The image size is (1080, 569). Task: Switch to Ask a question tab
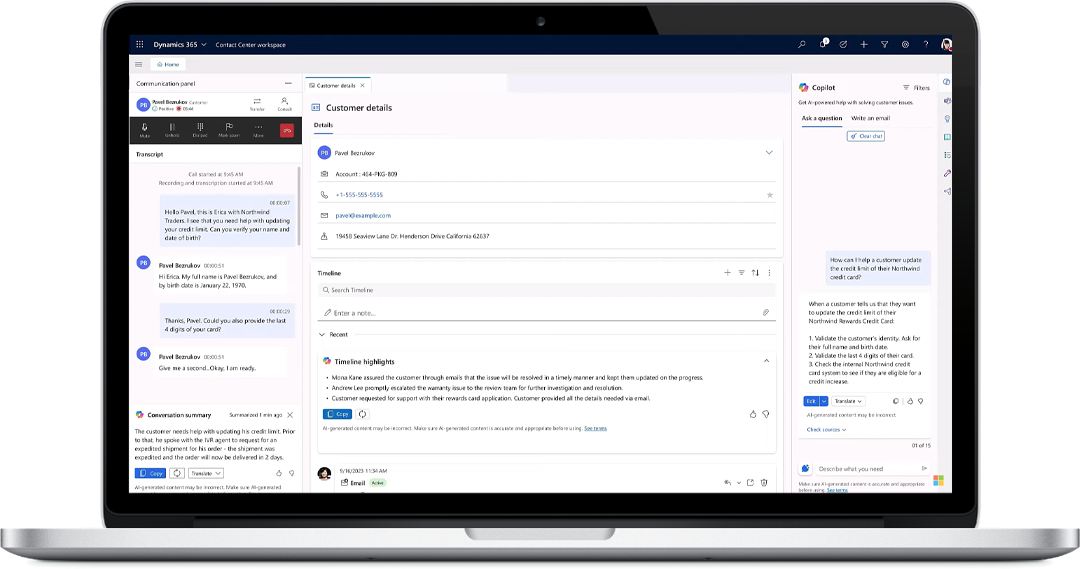[822, 118]
